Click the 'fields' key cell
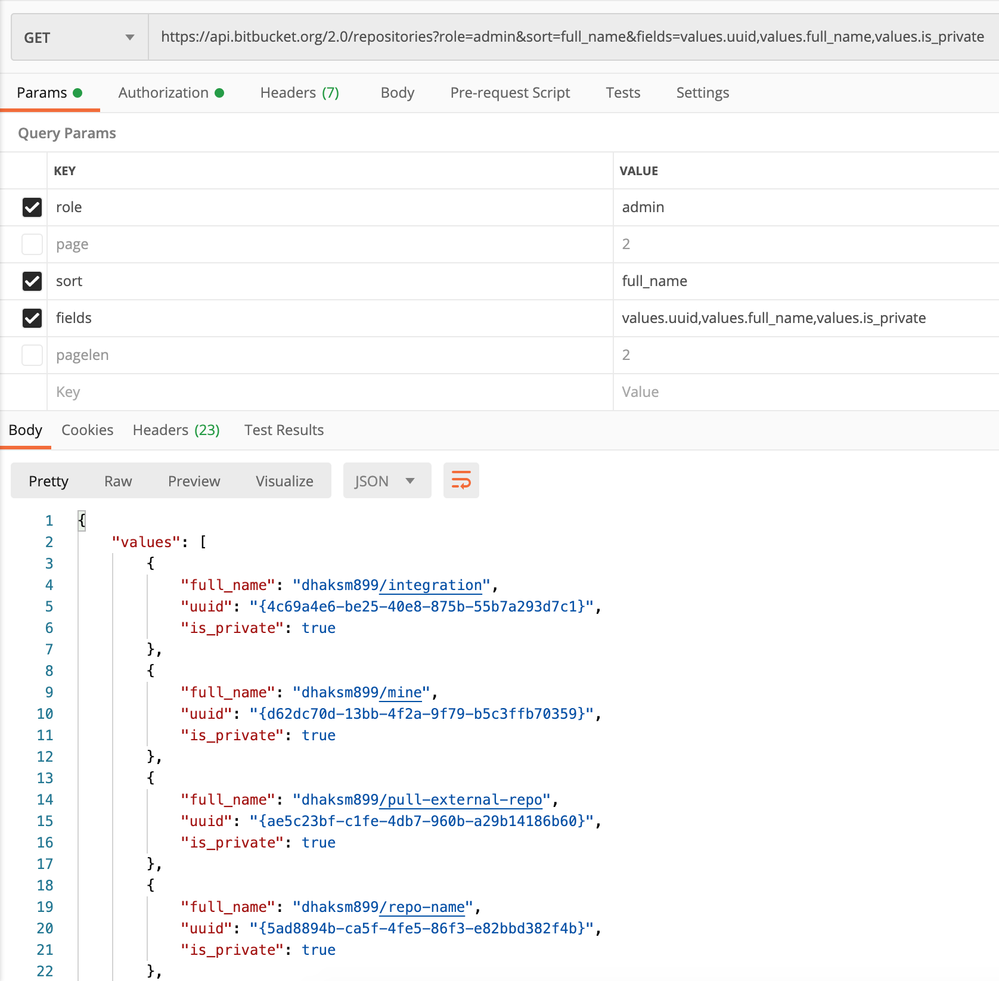Viewport: 999px width, 981px height. click(330, 318)
